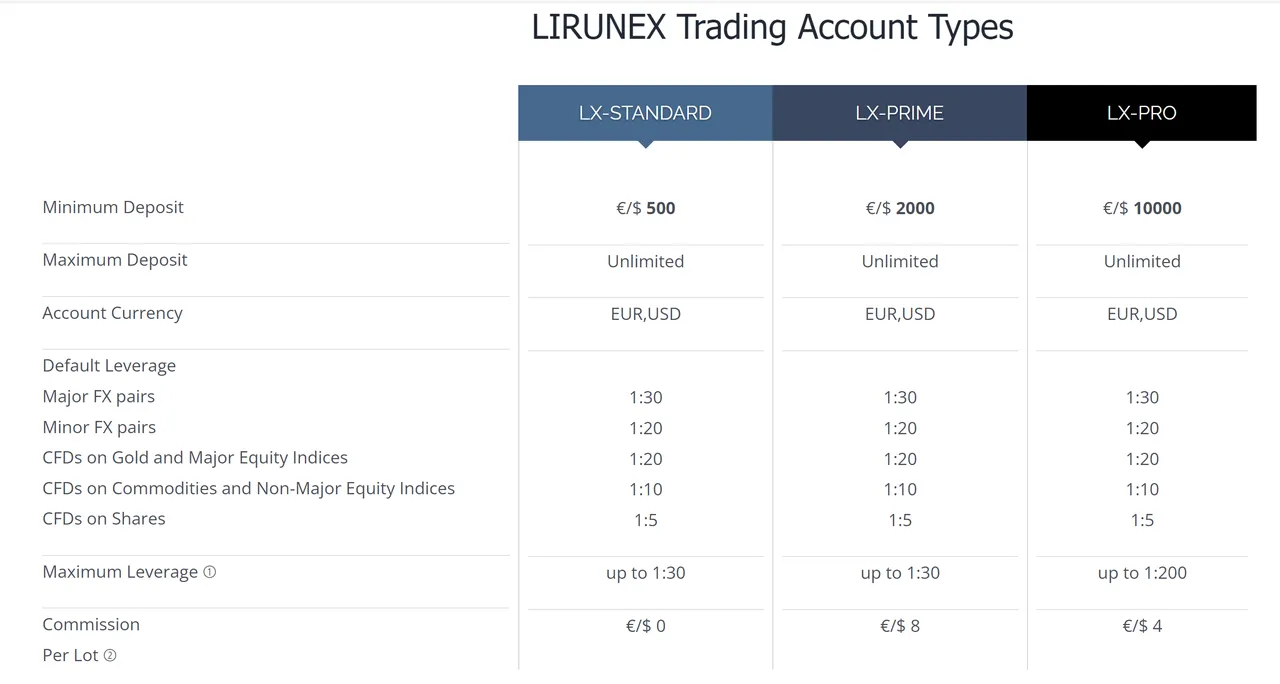Click Unlimited under LX-PRIME

pyautogui.click(x=900, y=261)
